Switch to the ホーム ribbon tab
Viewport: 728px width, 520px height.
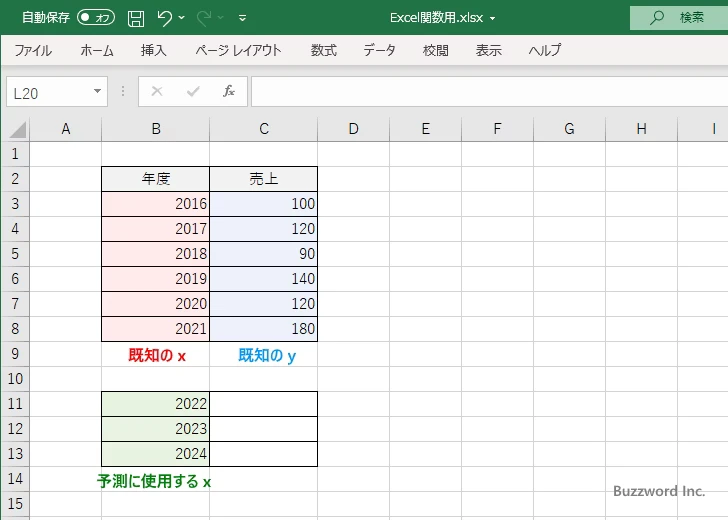coord(97,50)
